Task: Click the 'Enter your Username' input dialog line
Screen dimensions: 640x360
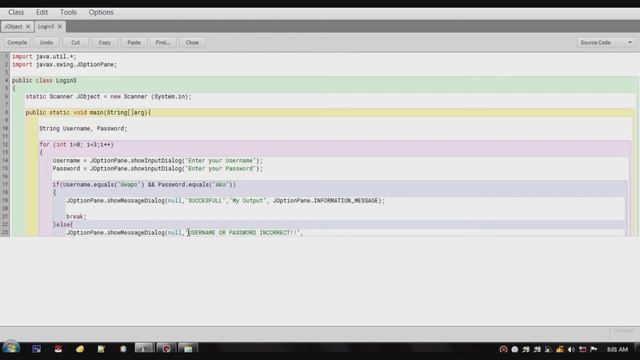Action: (x=158, y=161)
